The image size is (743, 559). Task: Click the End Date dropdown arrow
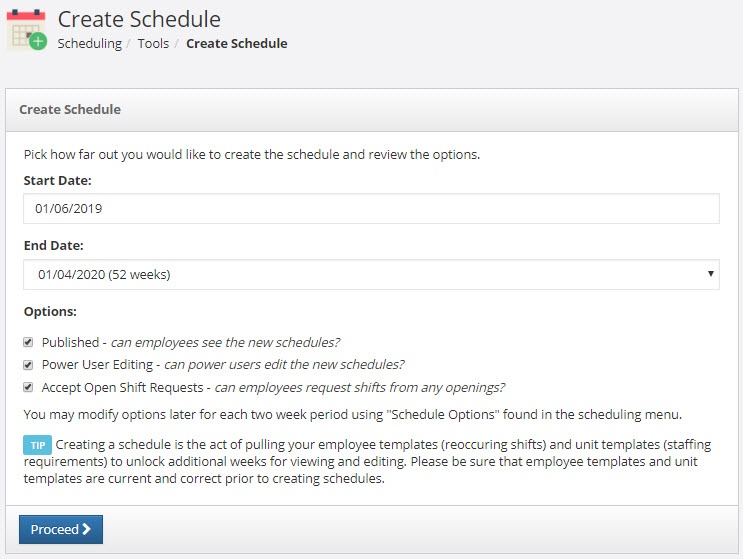click(x=710, y=274)
